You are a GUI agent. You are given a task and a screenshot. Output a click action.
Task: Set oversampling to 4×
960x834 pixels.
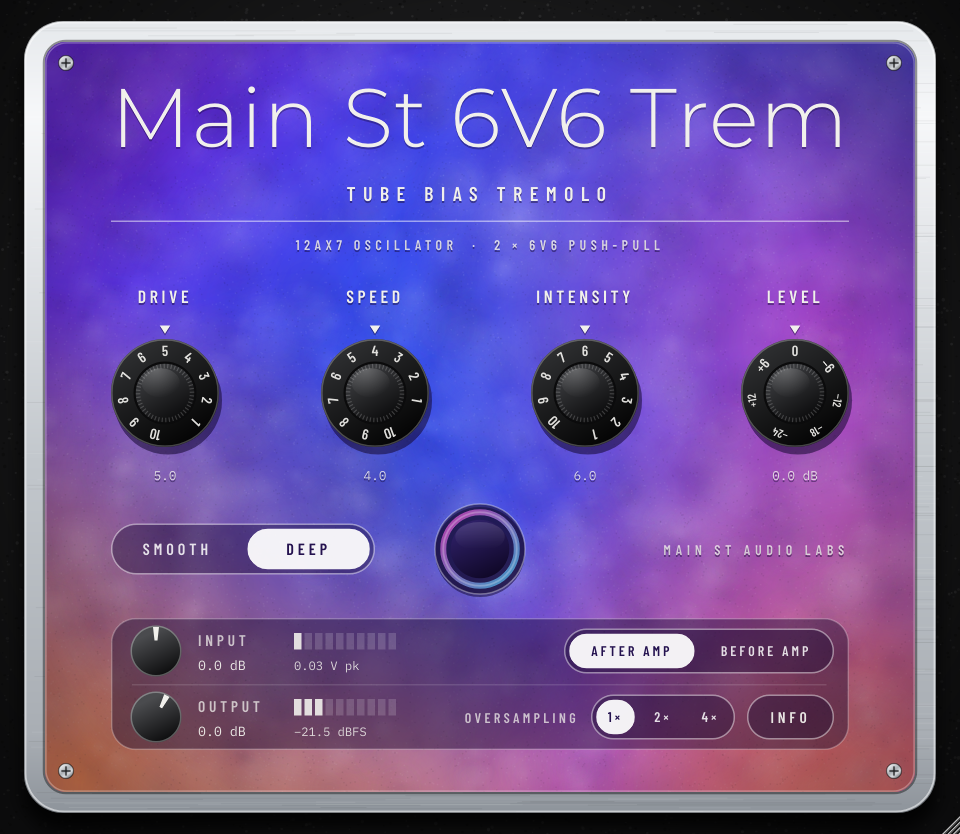click(709, 717)
